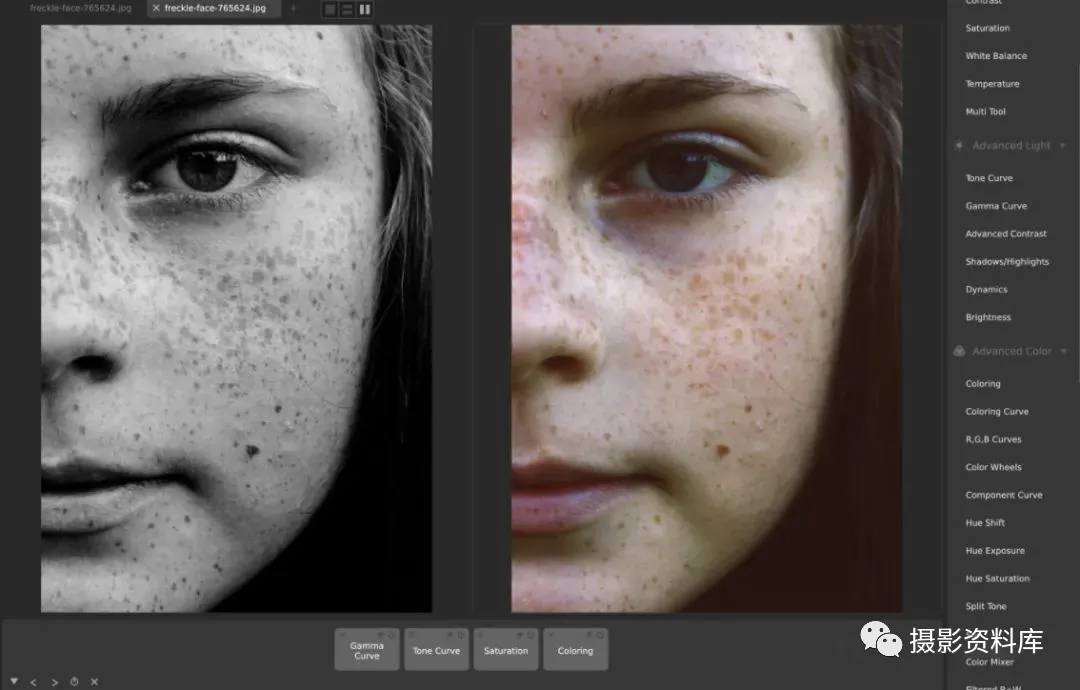Viewport: 1080px width, 690px height.
Task: Go to previous history step arrow
Action: click(x=33, y=682)
